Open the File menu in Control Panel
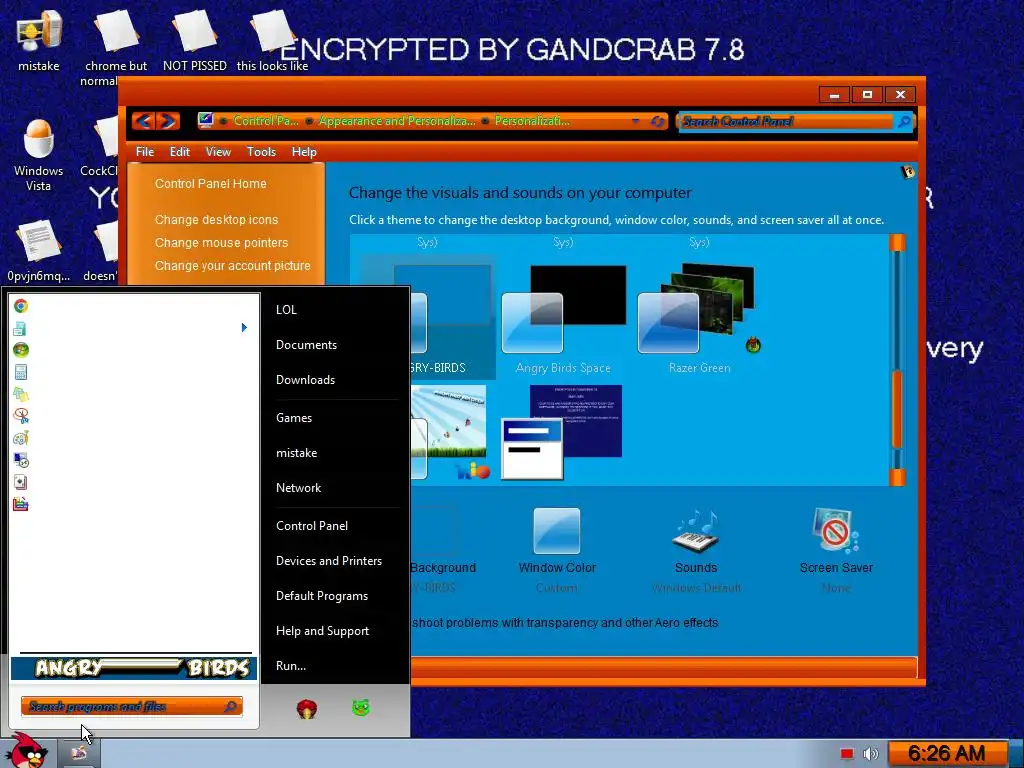The width and height of the screenshot is (1024, 768). (x=145, y=152)
